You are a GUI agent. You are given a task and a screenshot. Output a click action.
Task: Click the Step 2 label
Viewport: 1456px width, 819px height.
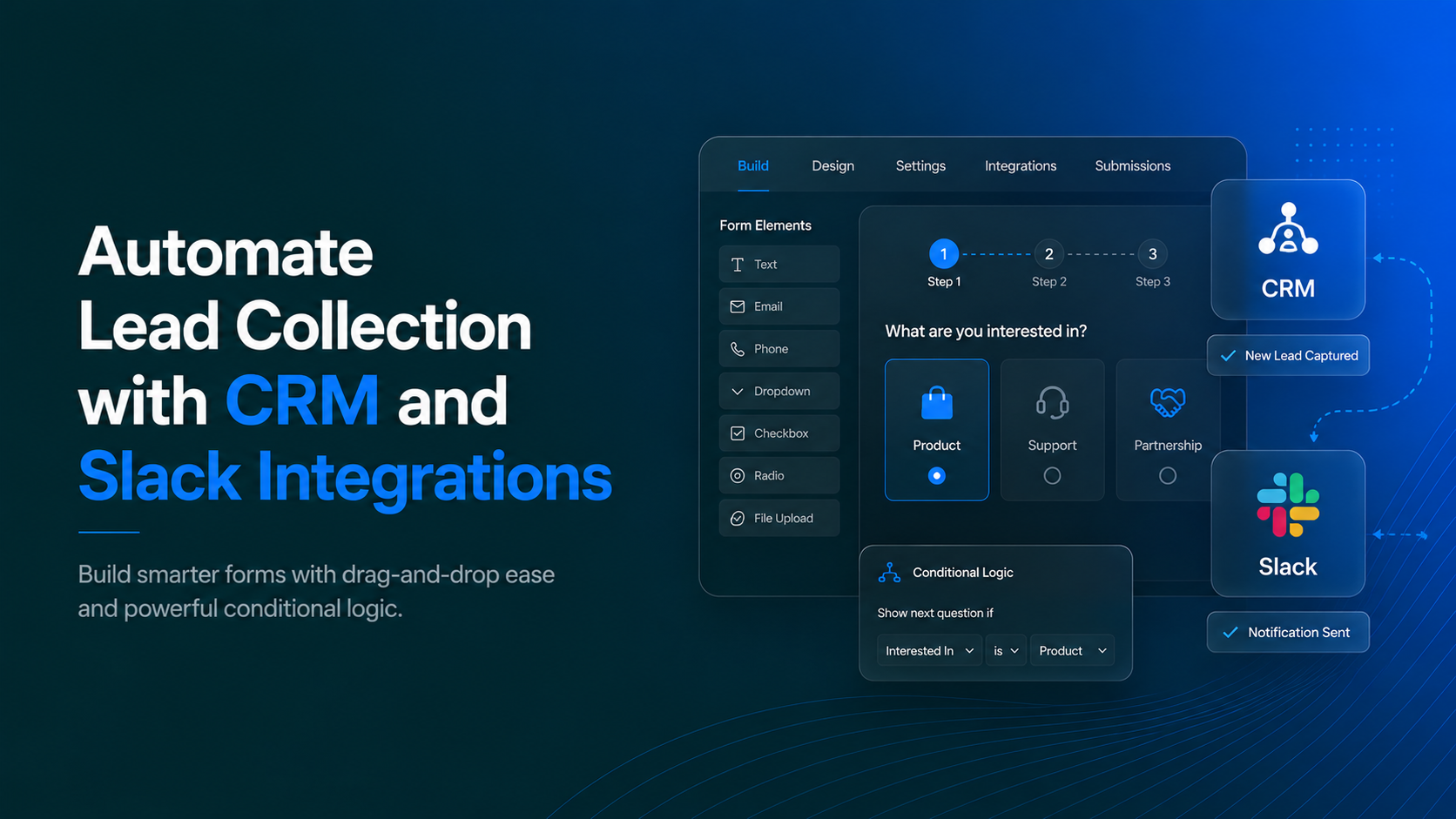[x=1048, y=282]
